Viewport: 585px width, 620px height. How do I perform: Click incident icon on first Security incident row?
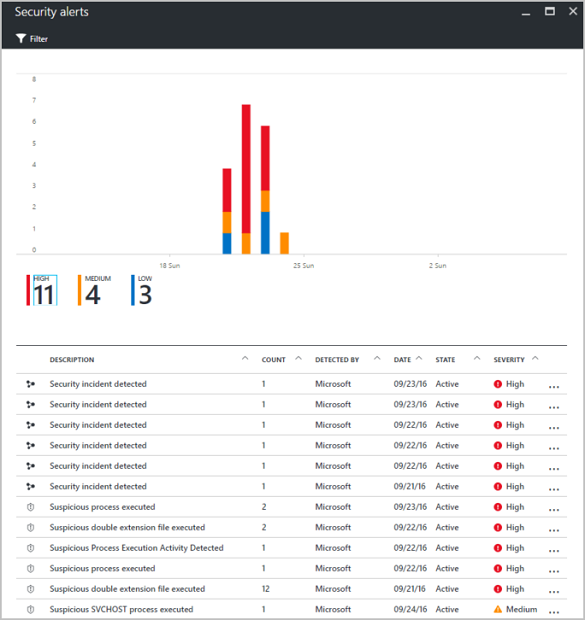[x=30, y=384]
